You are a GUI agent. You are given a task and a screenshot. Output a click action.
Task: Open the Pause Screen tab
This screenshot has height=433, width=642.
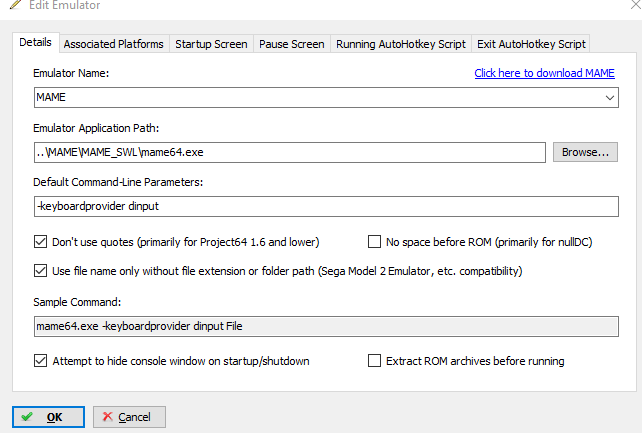[292, 44]
